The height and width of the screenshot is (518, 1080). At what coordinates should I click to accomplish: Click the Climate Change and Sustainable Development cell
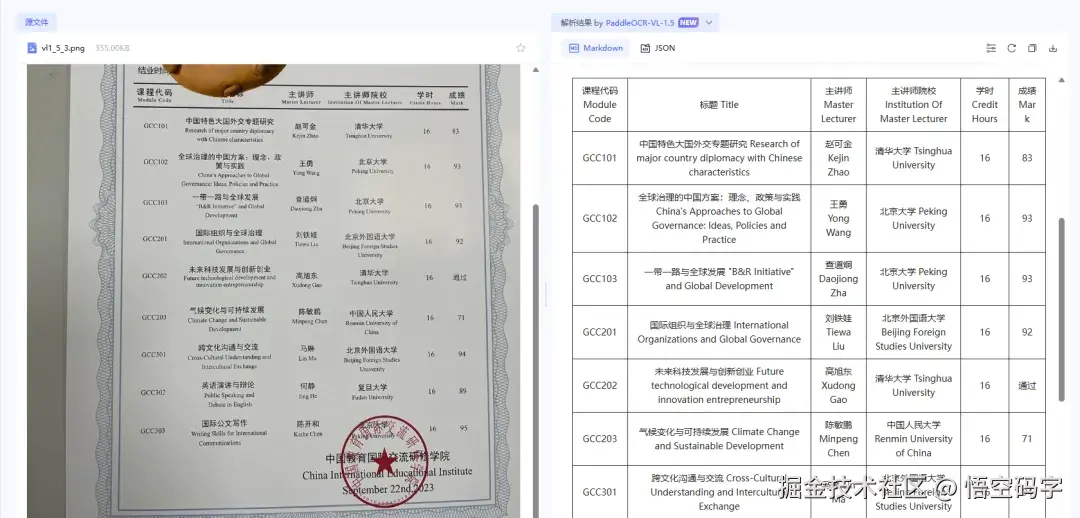(x=719, y=439)
